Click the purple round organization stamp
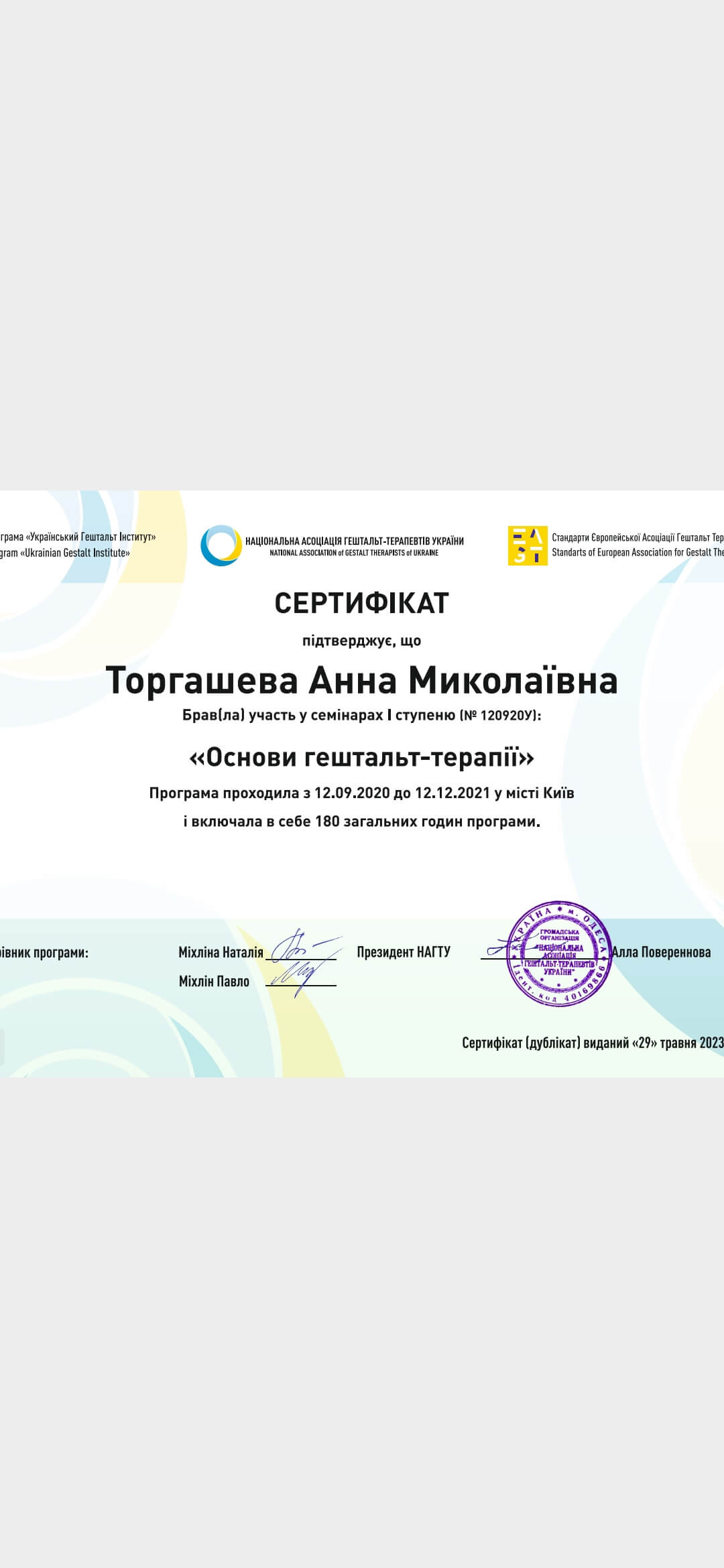724x1568 pixels. pos(559,954)
